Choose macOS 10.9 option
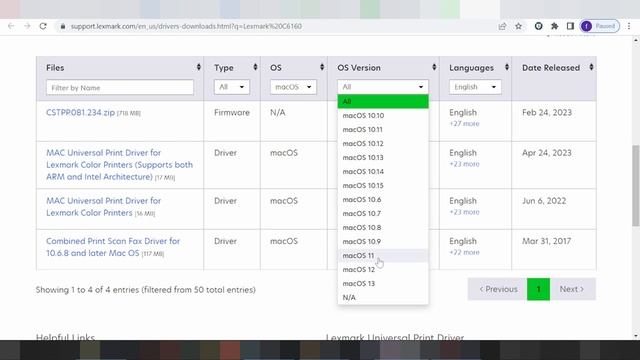Screen dimensions: 640x360 (383, 242)
